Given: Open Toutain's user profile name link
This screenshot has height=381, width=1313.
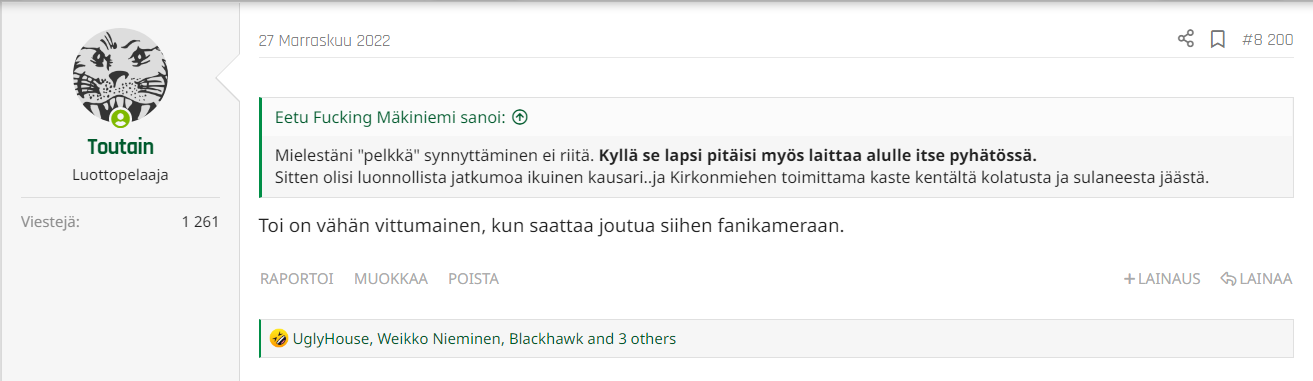Looking at the screenshot, I should [x=120, y=147].
